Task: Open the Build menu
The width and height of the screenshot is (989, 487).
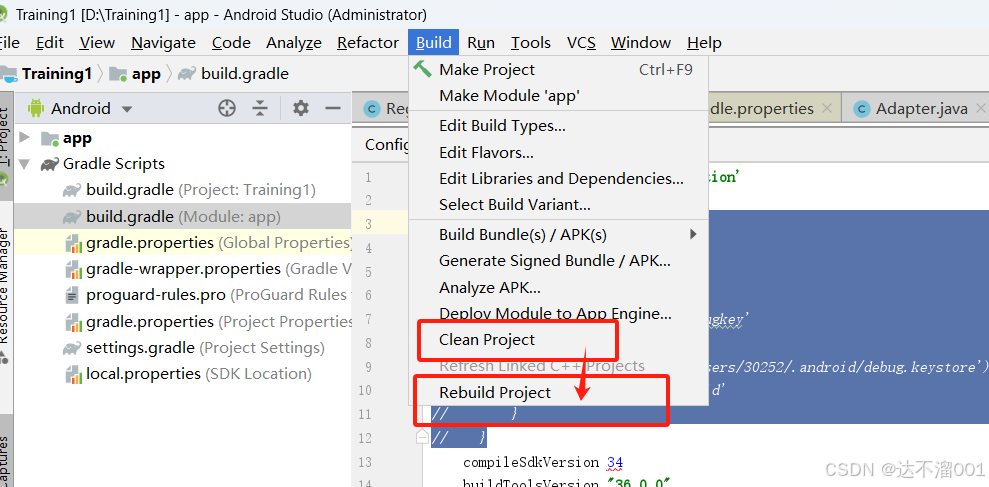Action: coord(433,43)
